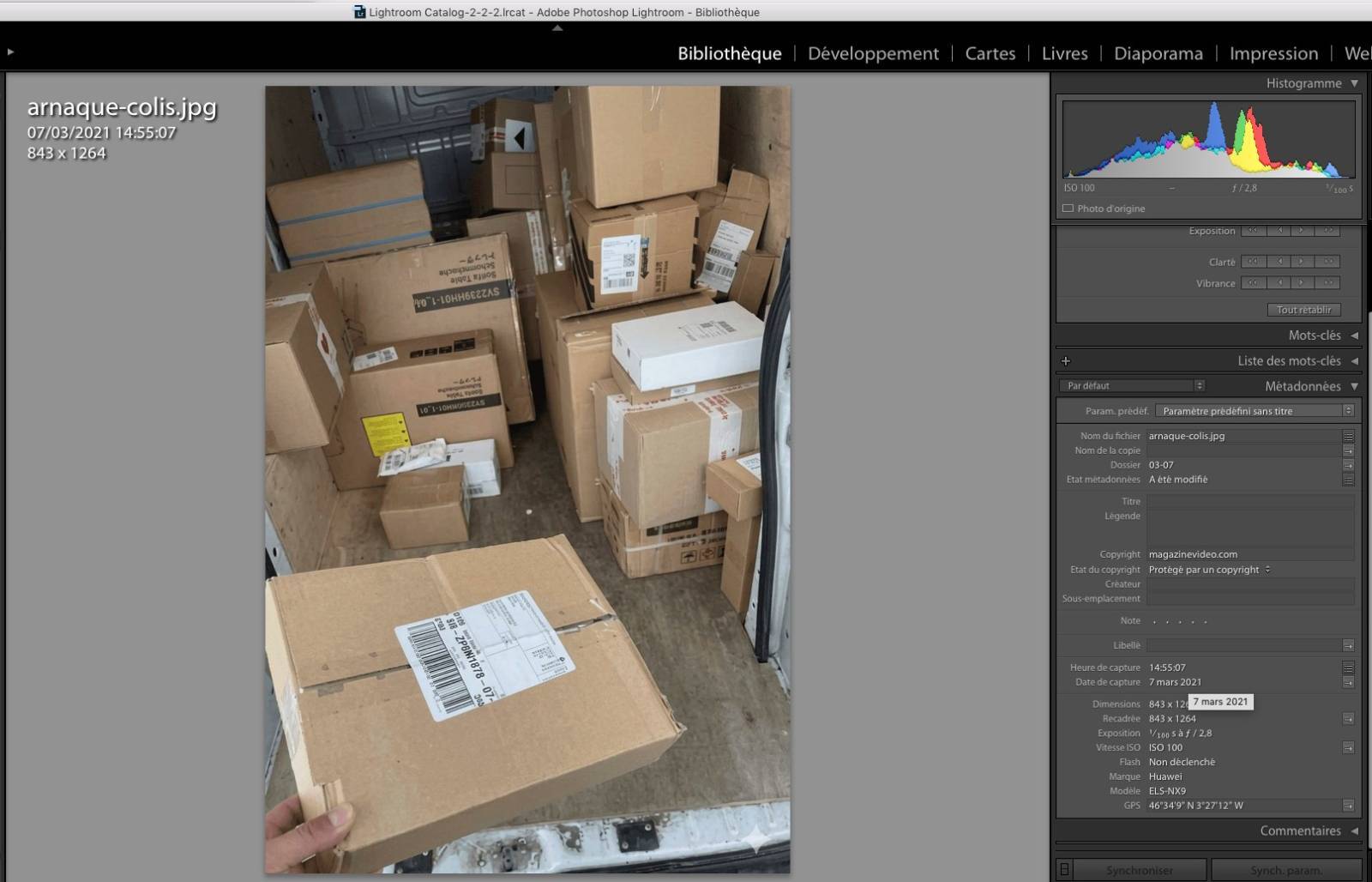Click the Etat métadonnées status icon
The image size is (1372, 882).
tap(1348, 480)
